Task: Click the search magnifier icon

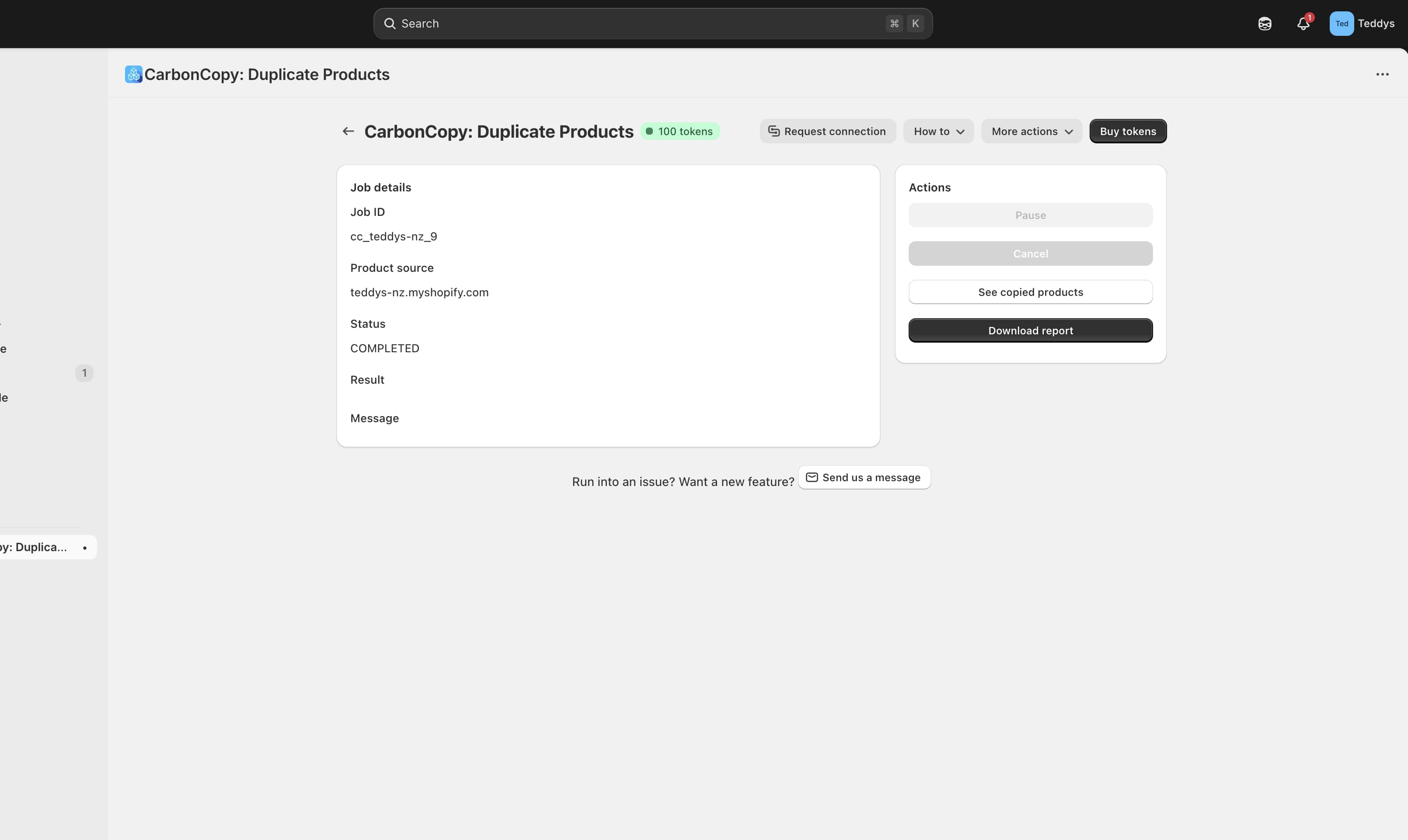Action: (x=390, y=24)
